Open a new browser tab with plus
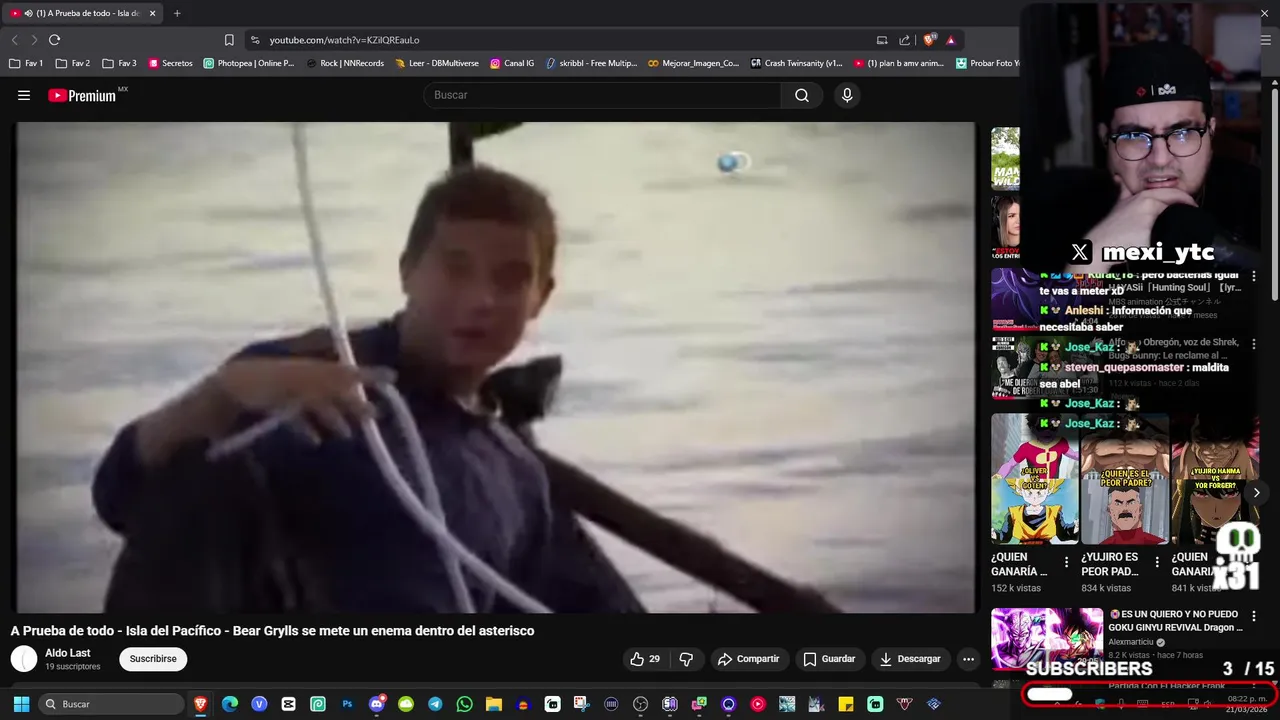 (x=177, y=13)
